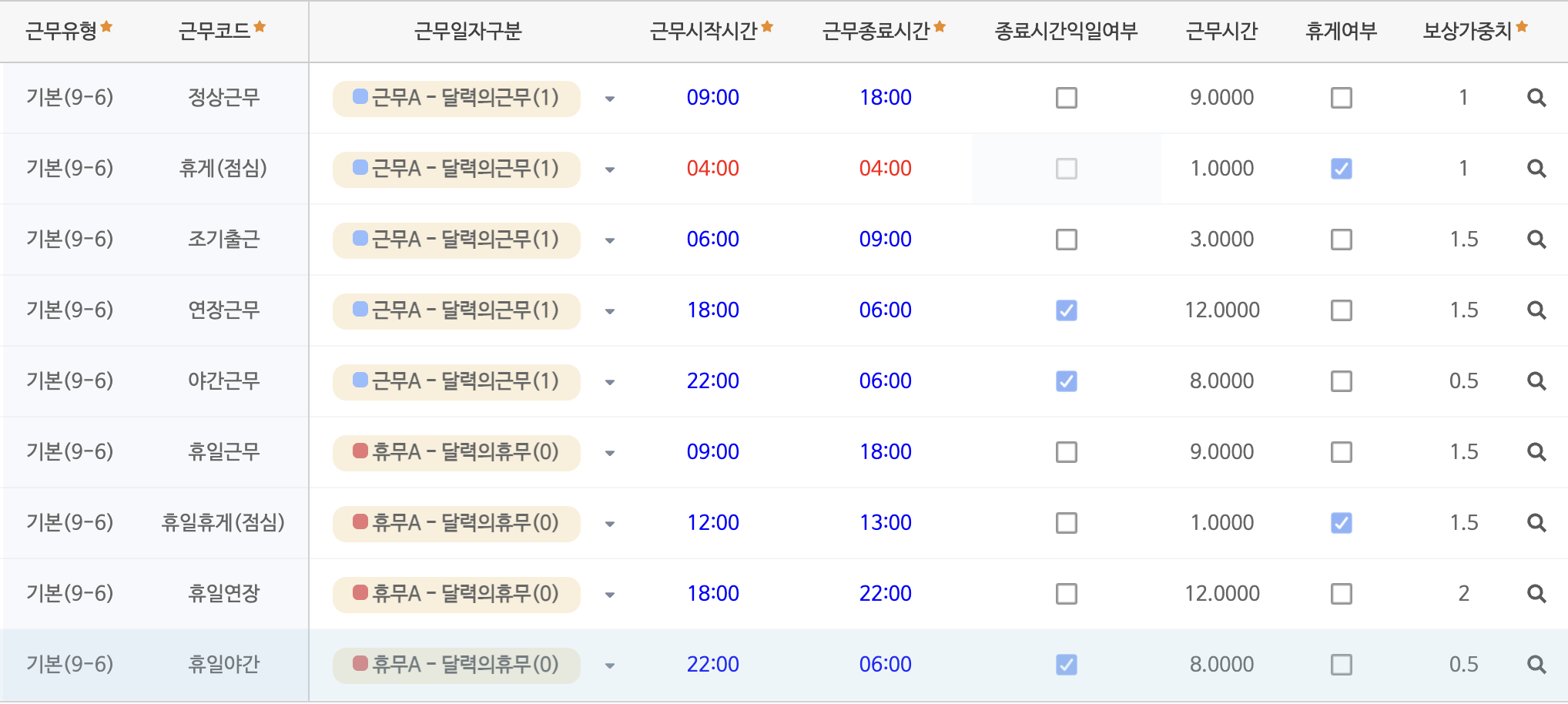Open lookup icon for 휴일근무 row
The width and height of the screenshot is (1568, 704).
(x=1536, y=452)
